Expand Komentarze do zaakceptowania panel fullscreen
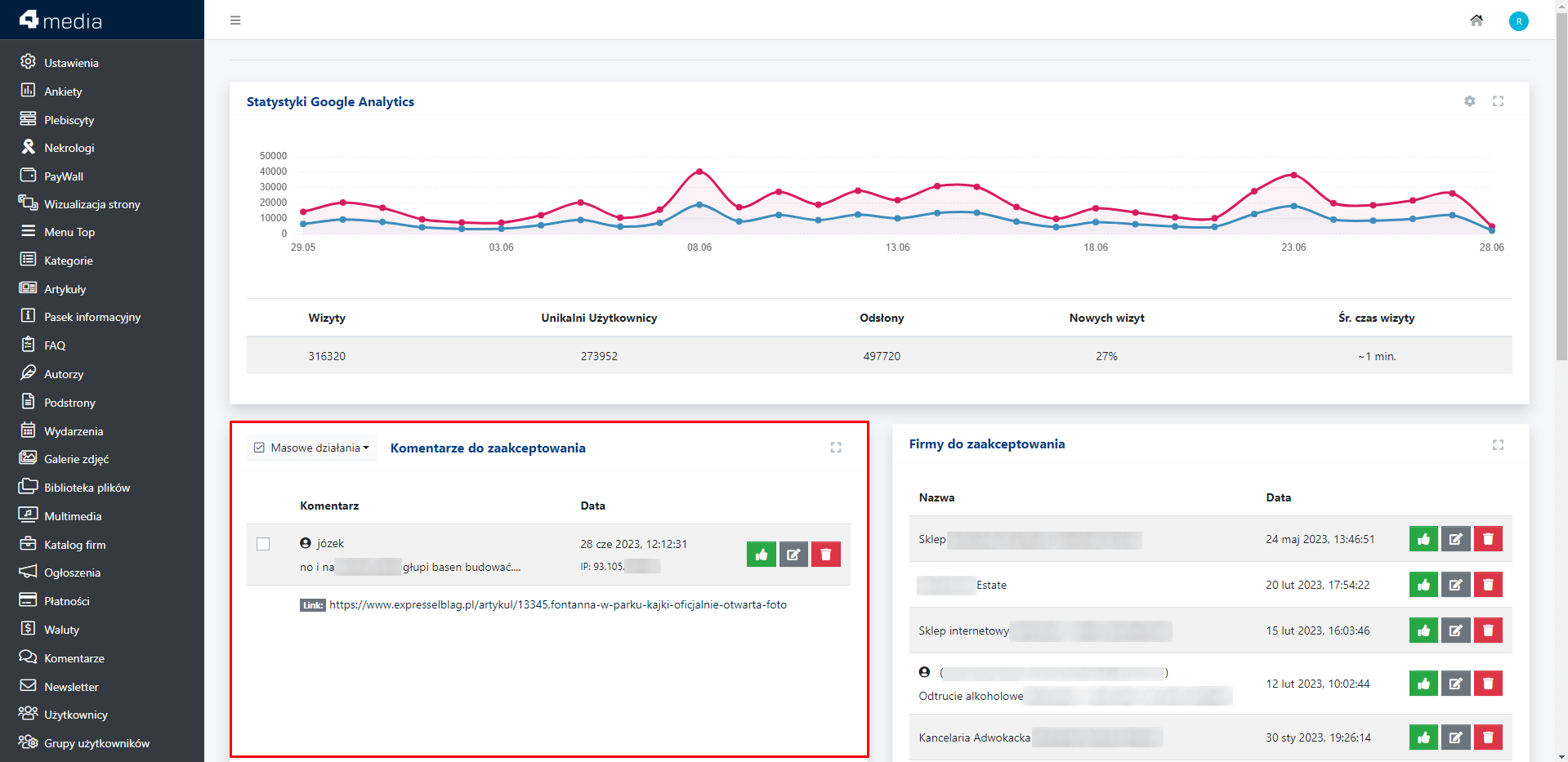The height and width of the screenshot is (762, 1568). pyautogui.click(x=836, y=448)
